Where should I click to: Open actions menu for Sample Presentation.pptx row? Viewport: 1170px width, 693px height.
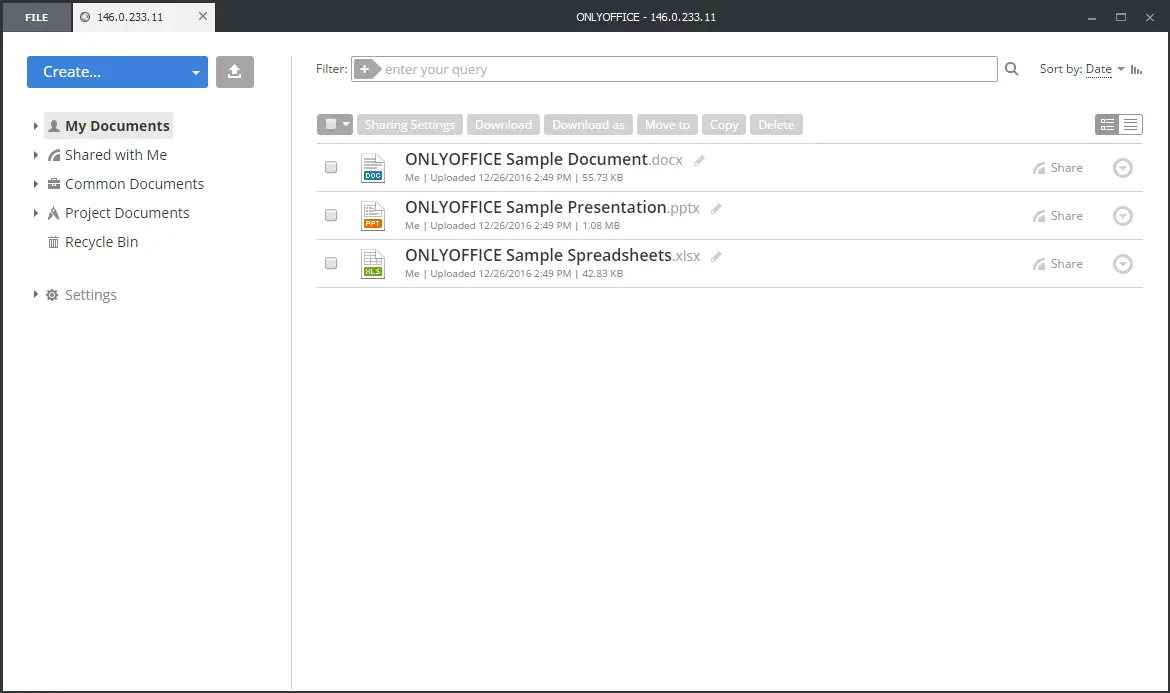(1122, 216)
